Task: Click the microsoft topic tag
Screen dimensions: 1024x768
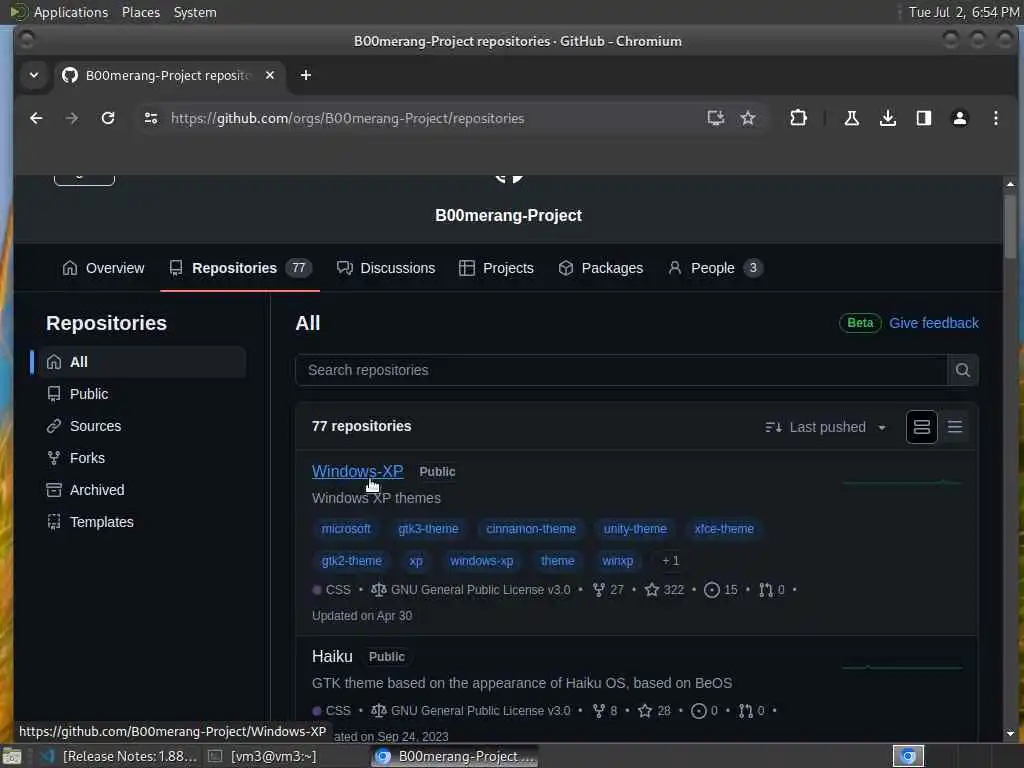Action: (346, 529)
